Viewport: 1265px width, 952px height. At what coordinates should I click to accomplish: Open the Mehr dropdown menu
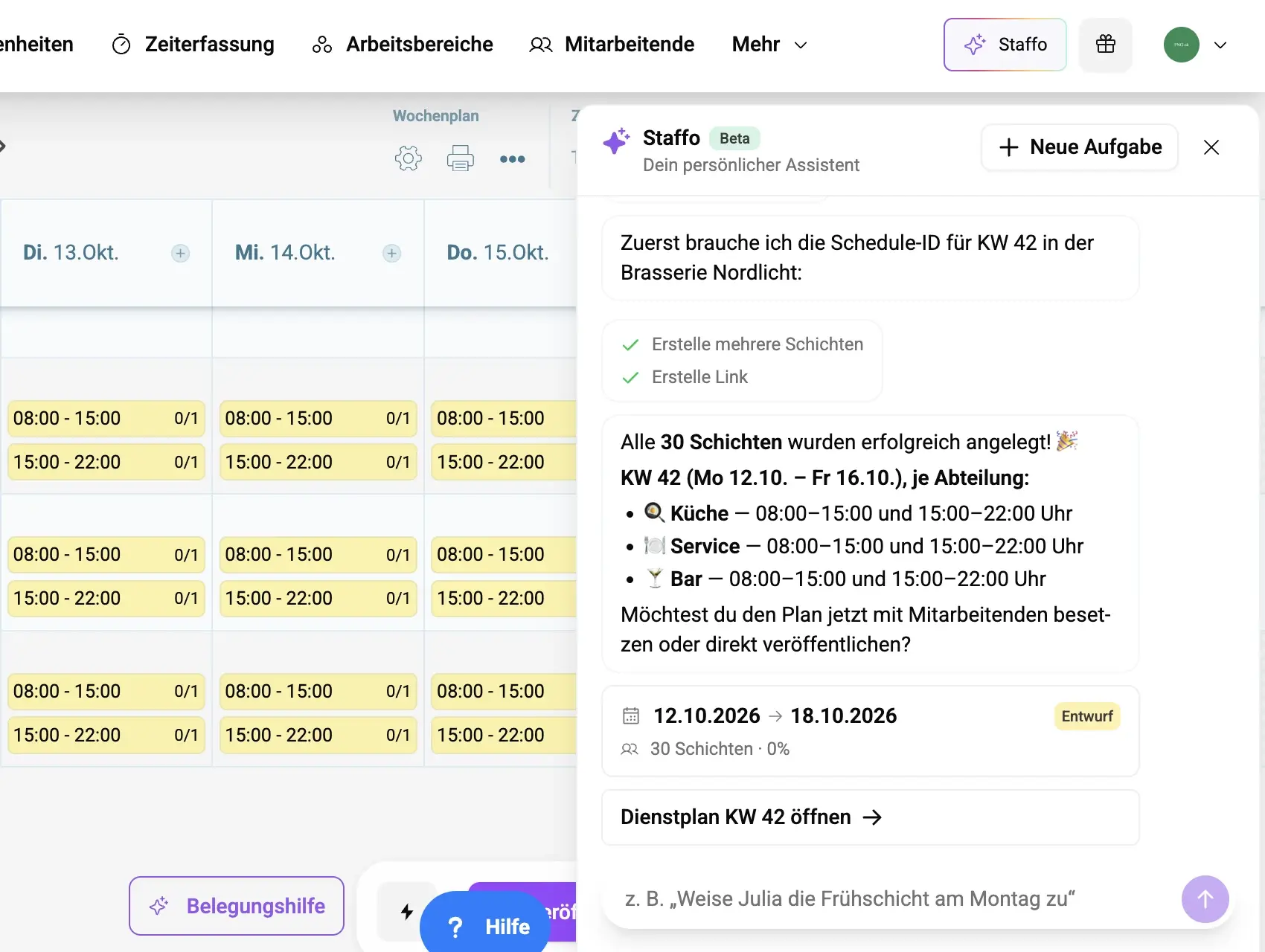click(769, 45)
